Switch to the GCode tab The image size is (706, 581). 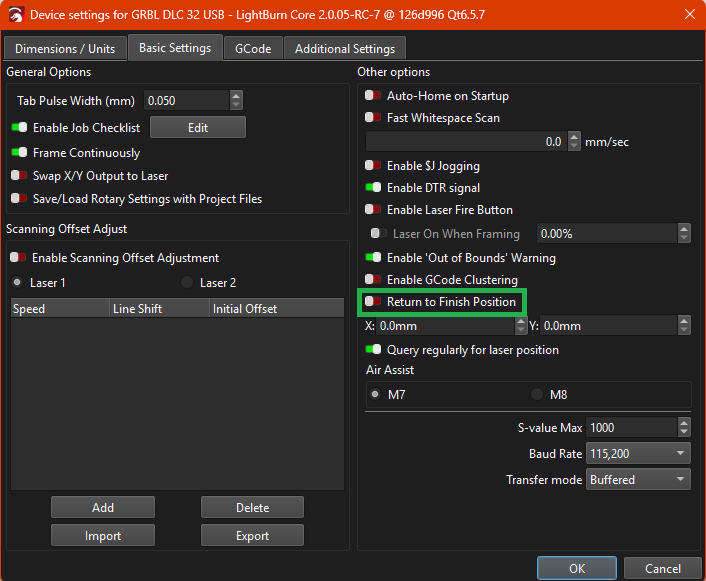pyautogui.click(x=252, y=48)
